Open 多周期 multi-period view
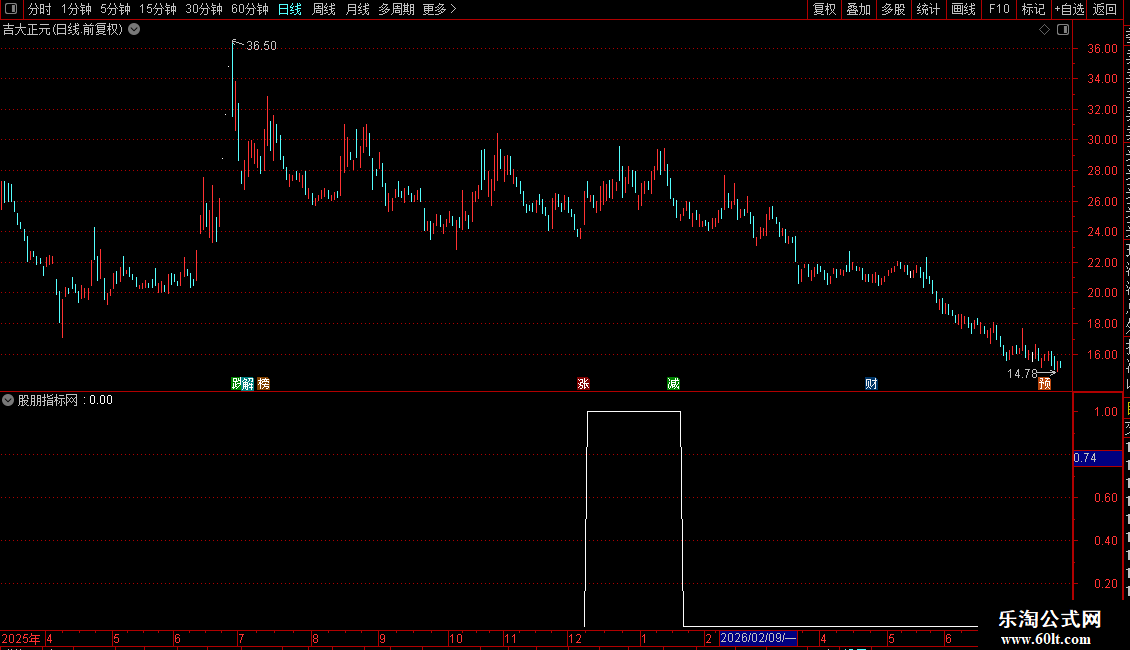This screenshot has width=1130, height=650. coord(396,9)
